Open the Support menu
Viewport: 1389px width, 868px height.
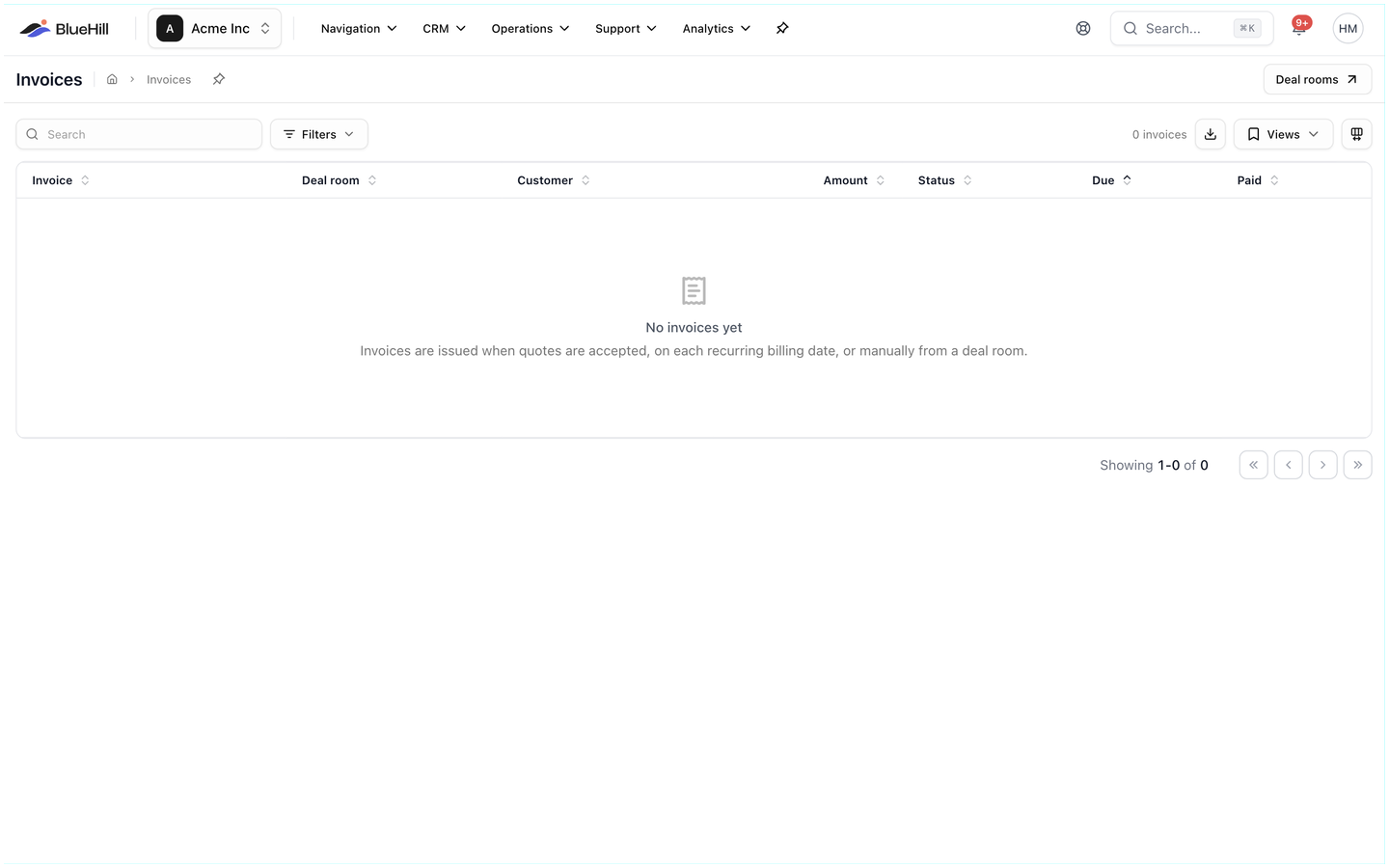coord(625,29)
